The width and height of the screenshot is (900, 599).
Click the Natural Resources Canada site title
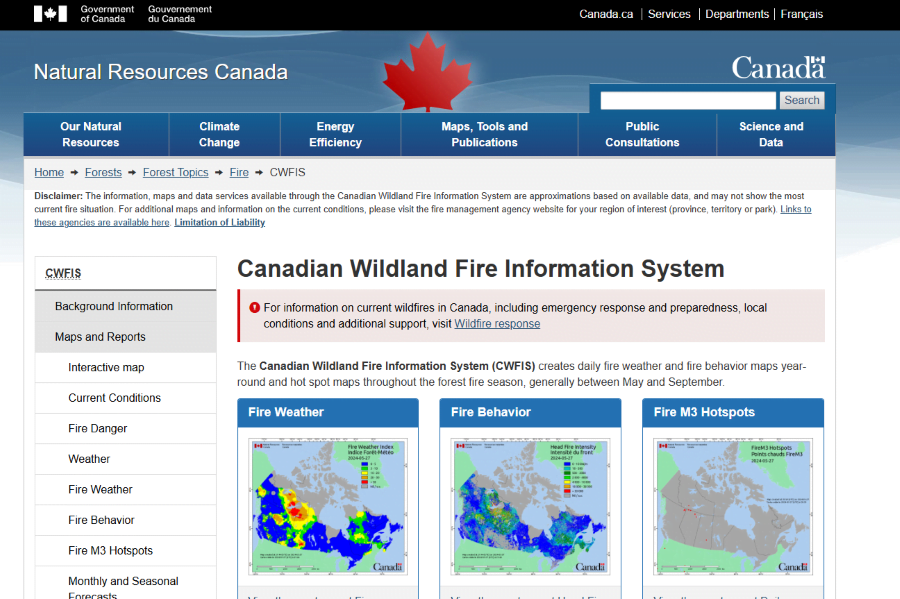coord(161,72)
